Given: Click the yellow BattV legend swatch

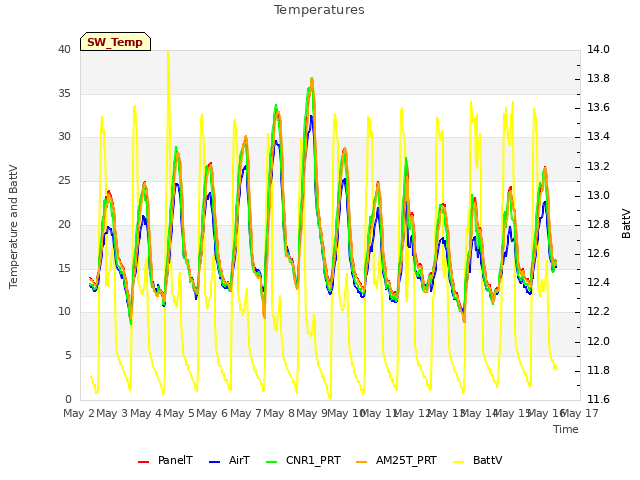Looking at the screenshot, I should [459, 462].
